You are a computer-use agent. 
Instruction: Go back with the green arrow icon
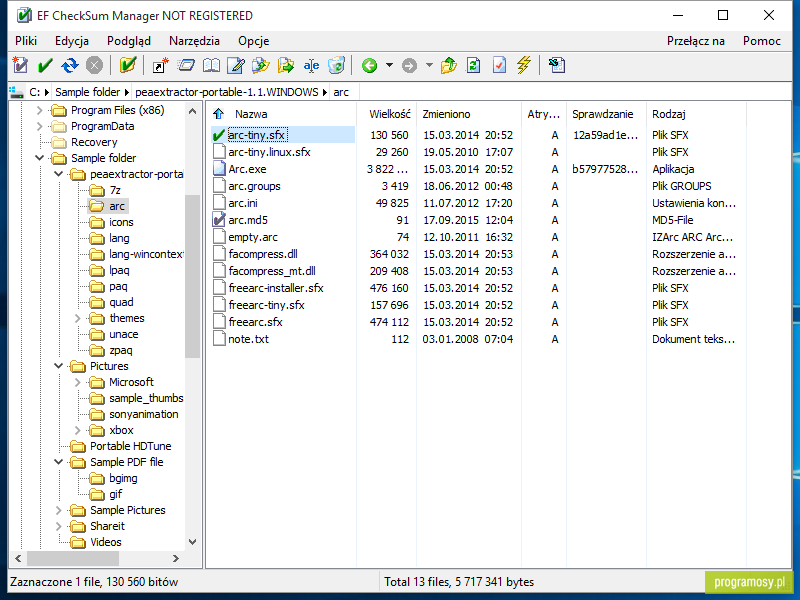tap(369, 65)
